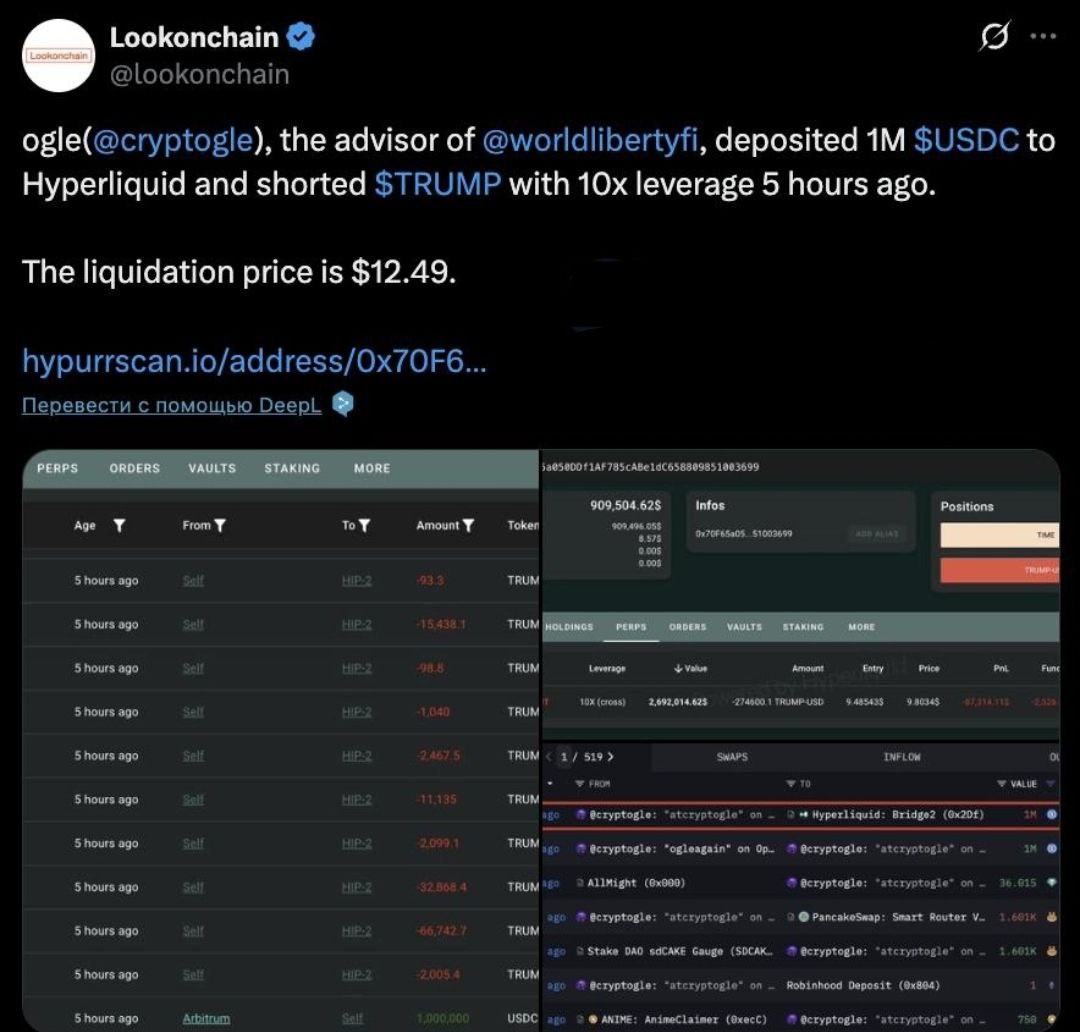The width and height of the screenshot is (1080, 1032).
Task: Click the From column filter funnel icon
Action: (220, 526)
